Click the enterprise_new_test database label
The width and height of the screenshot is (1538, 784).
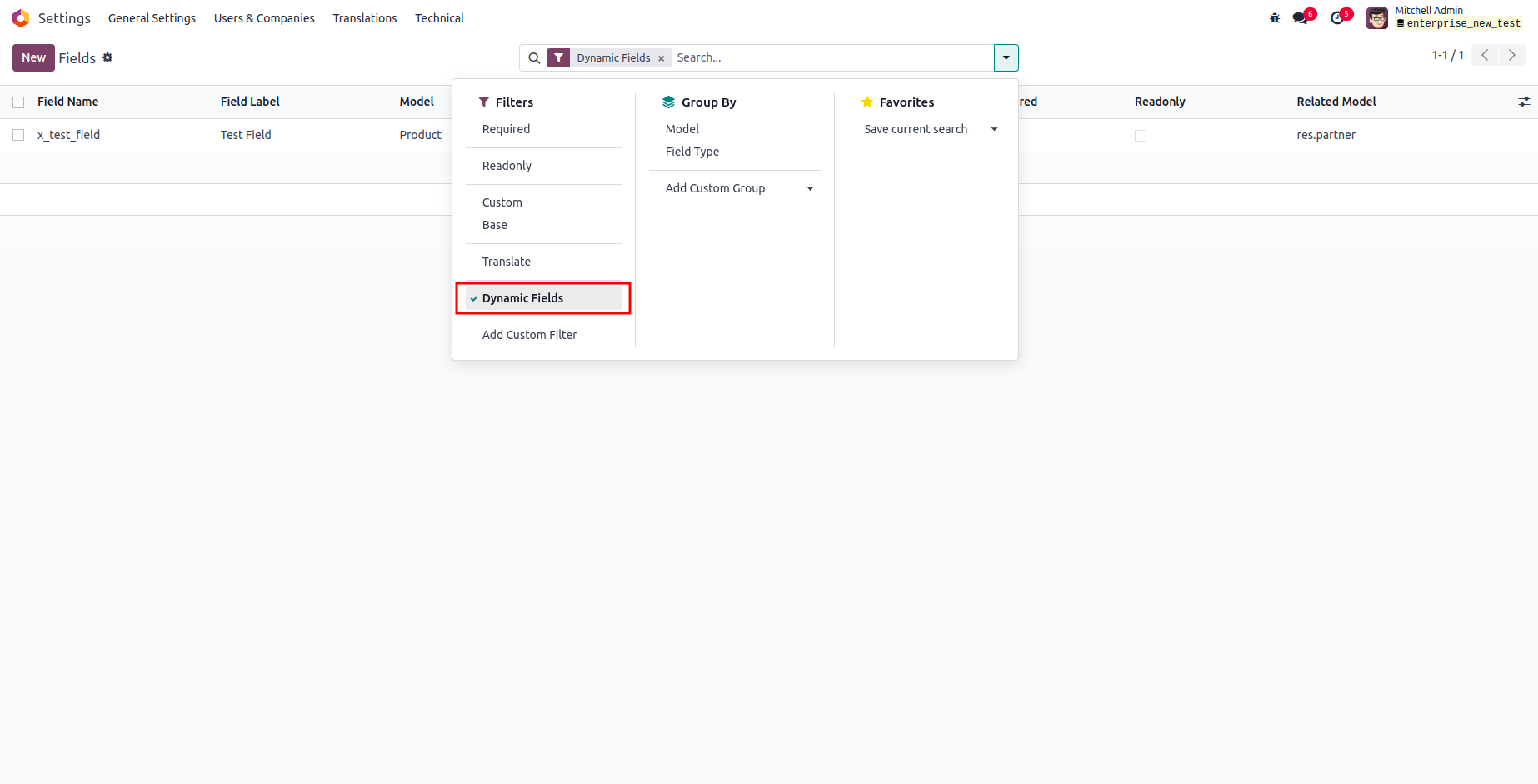[1459, 23]
